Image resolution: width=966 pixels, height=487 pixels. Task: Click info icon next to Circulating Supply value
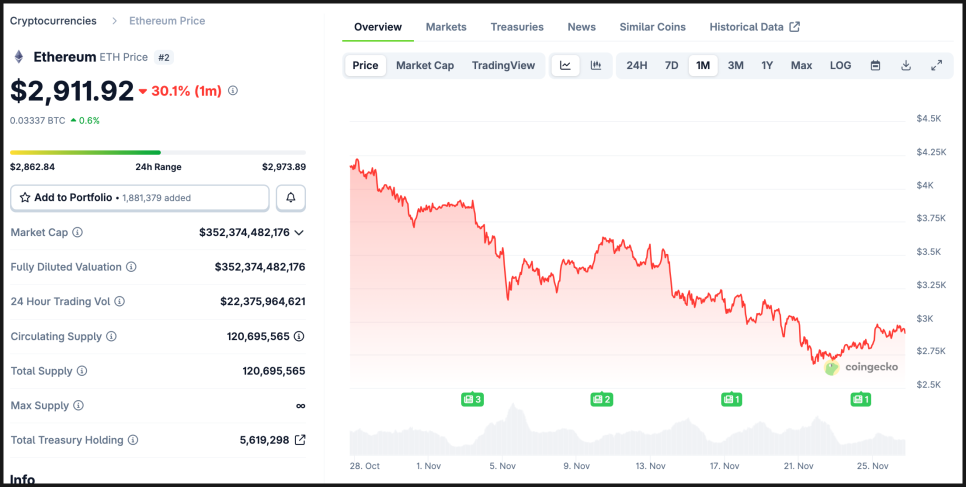pyautogui.click(x=299, y=337)
